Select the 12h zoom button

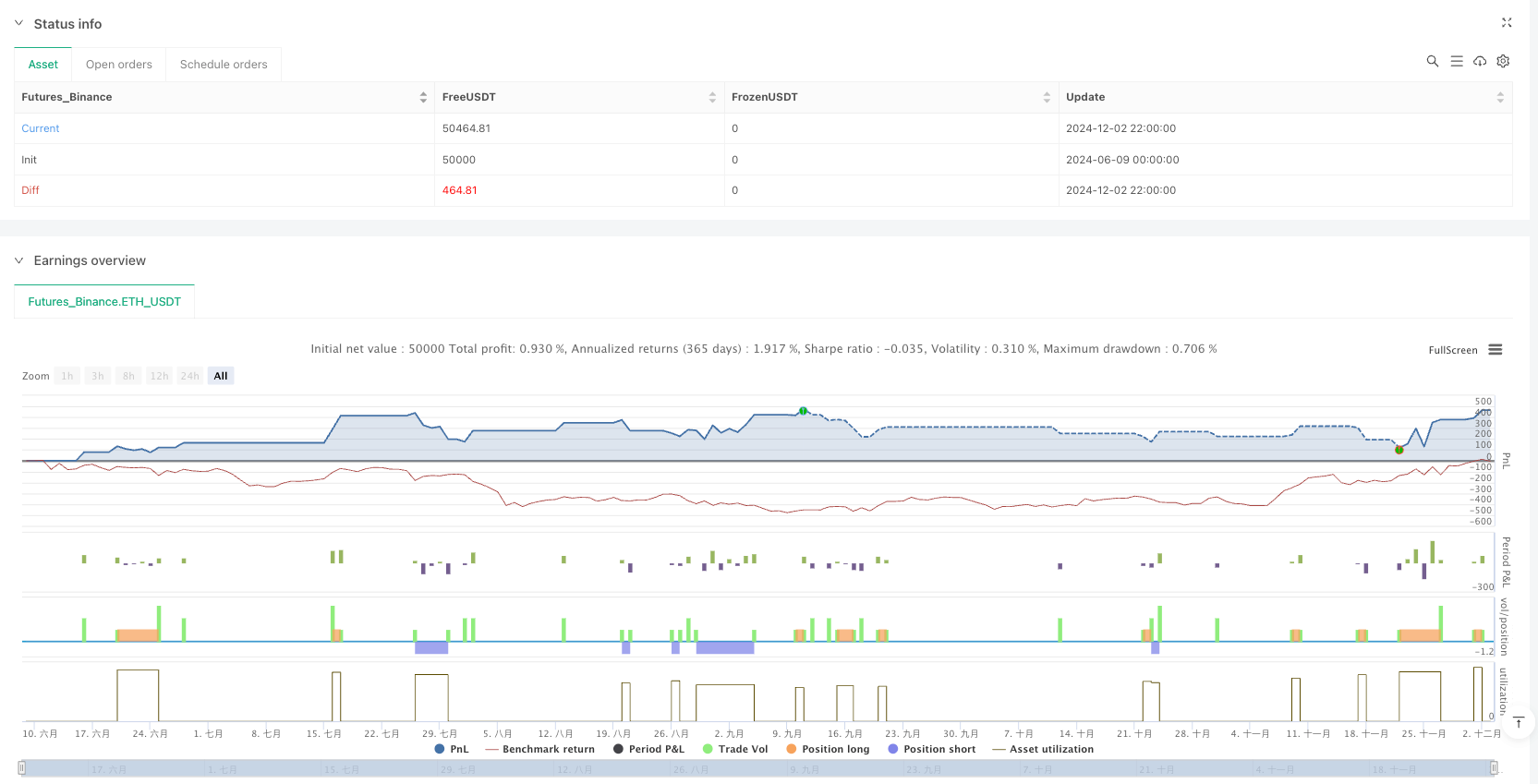[159, 376]
